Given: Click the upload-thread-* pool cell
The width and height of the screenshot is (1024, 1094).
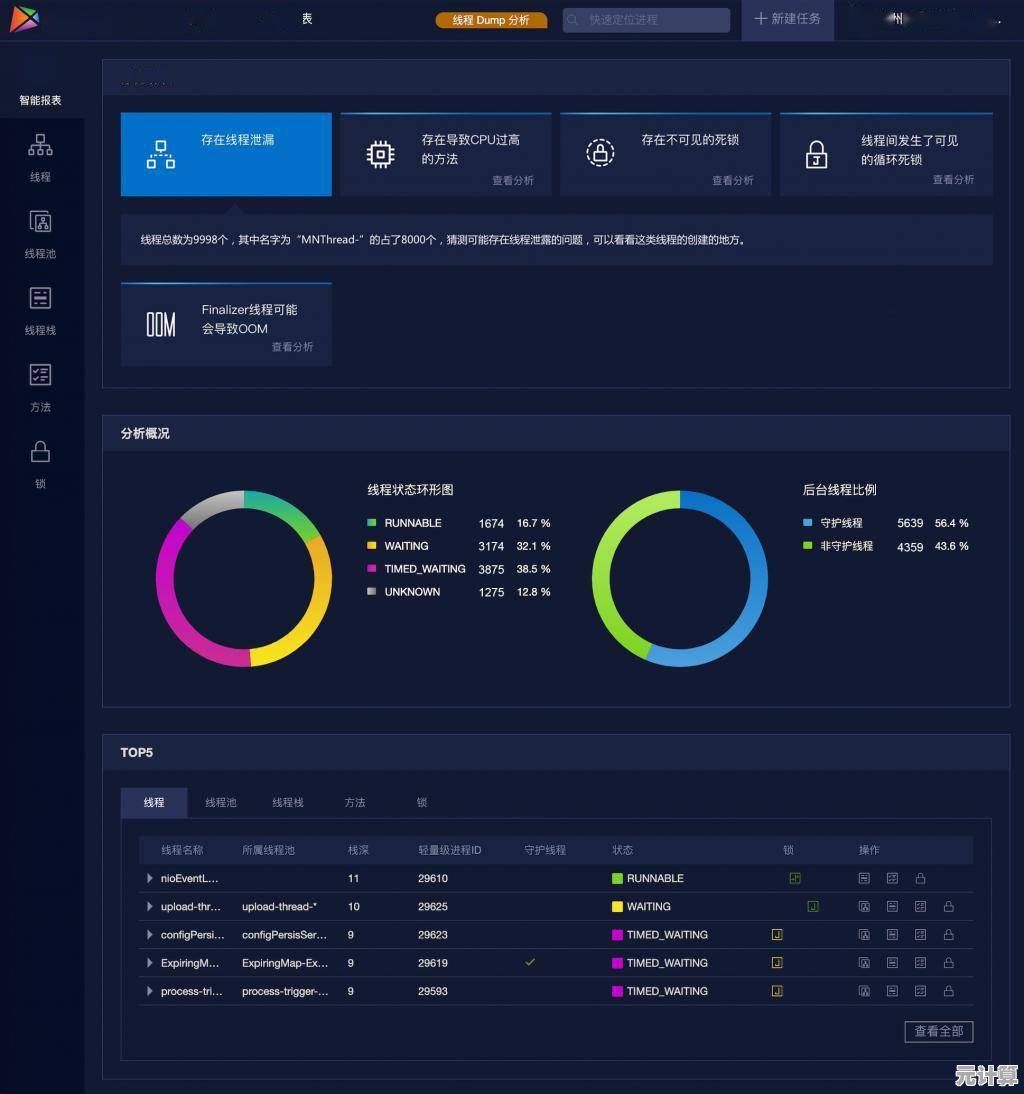Looking at the screenshot, I should tap(279, 906).
